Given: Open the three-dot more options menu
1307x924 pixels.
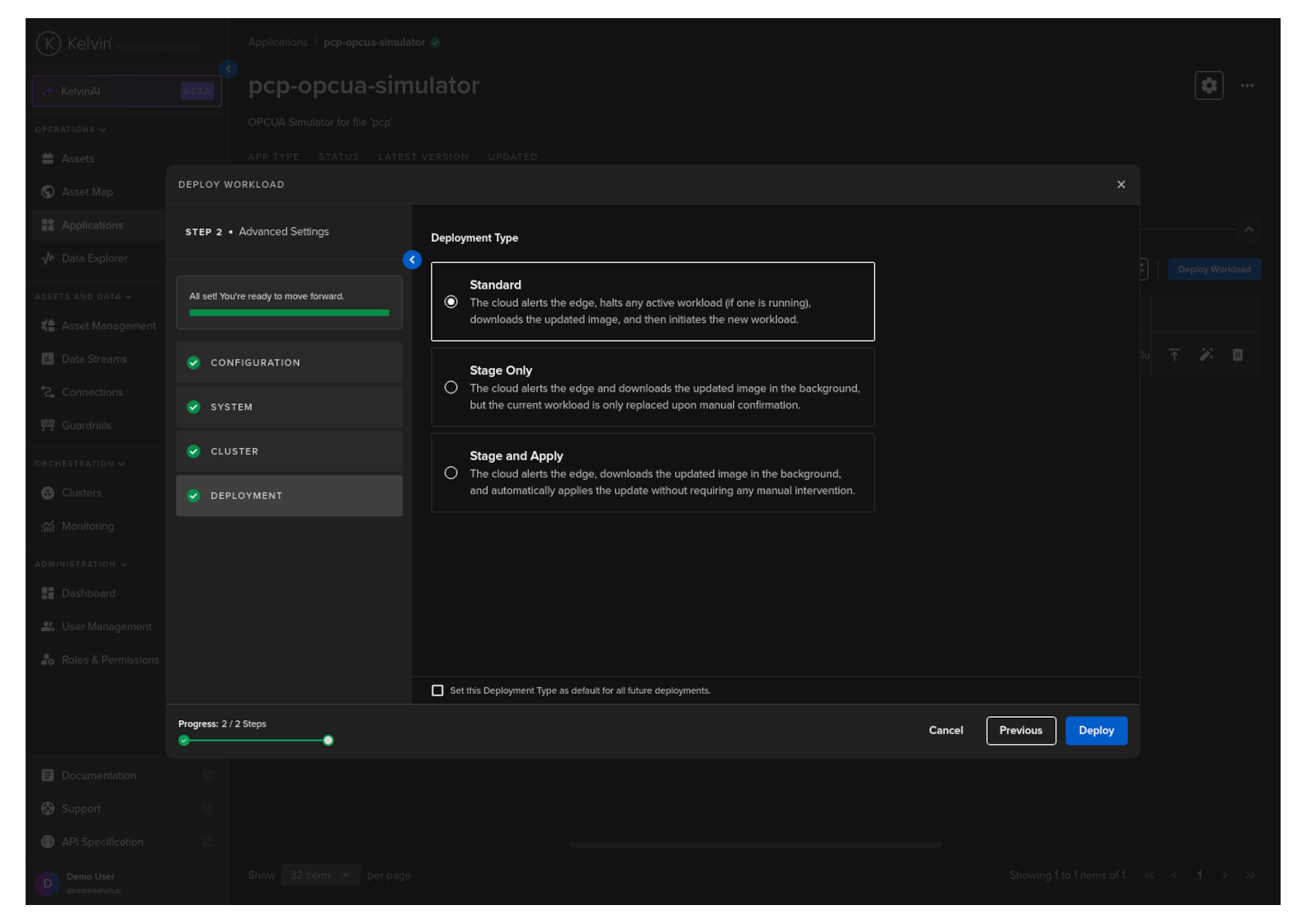Looking at the screenshot, I should (x=1247, y=86).
